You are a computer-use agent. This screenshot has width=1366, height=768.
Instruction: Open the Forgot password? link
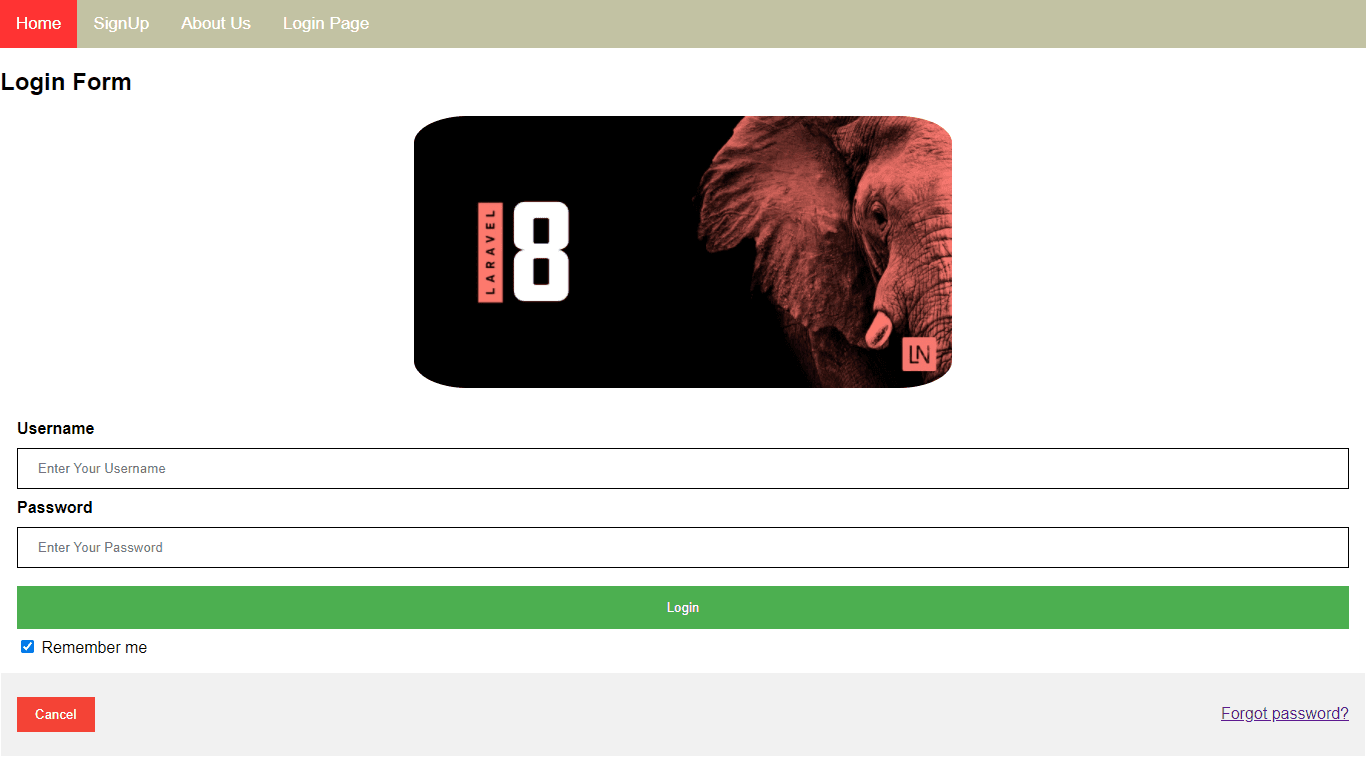pos(1285,713)
